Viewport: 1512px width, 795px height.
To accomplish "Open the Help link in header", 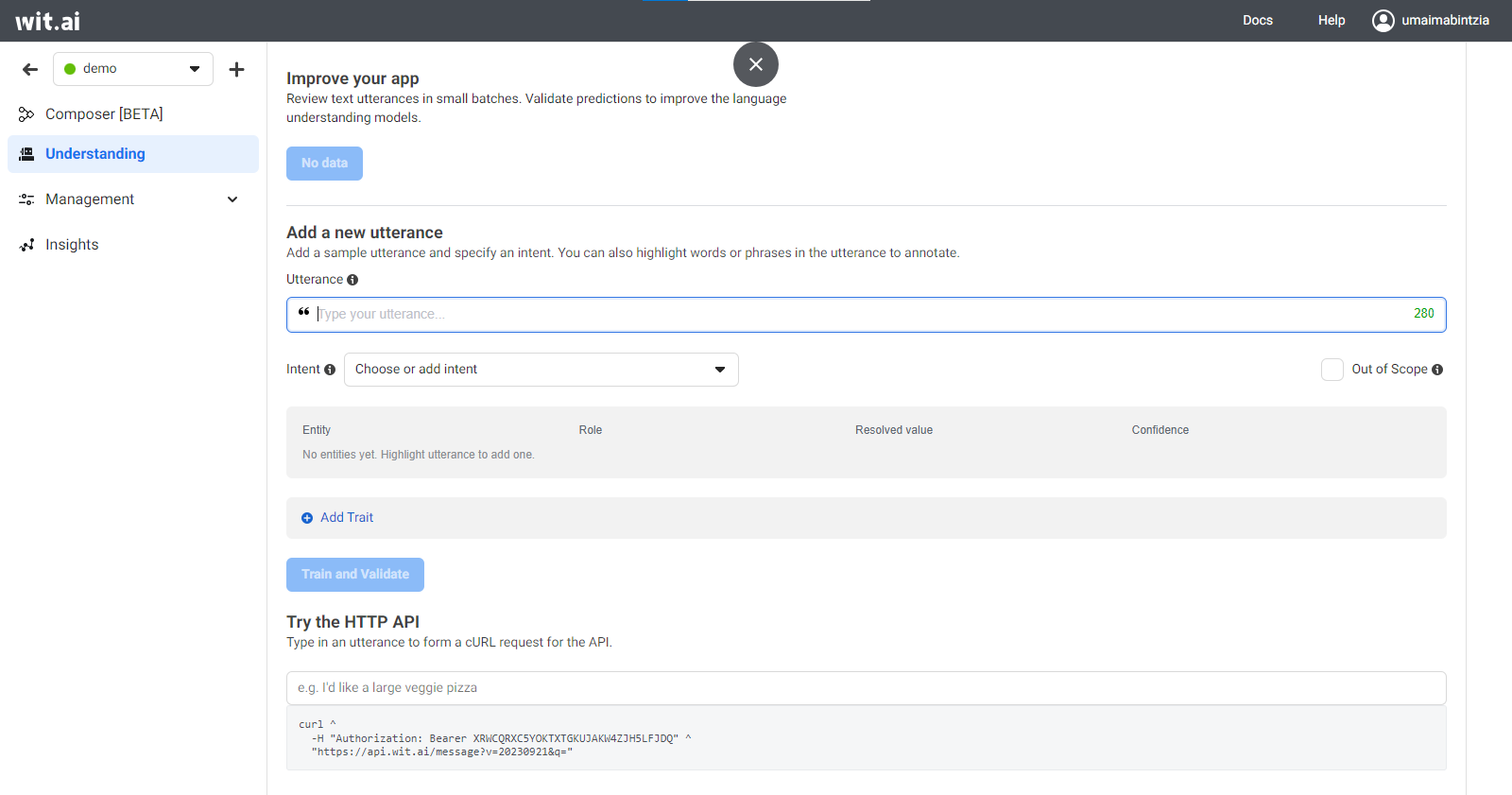I will point(1331,21).
